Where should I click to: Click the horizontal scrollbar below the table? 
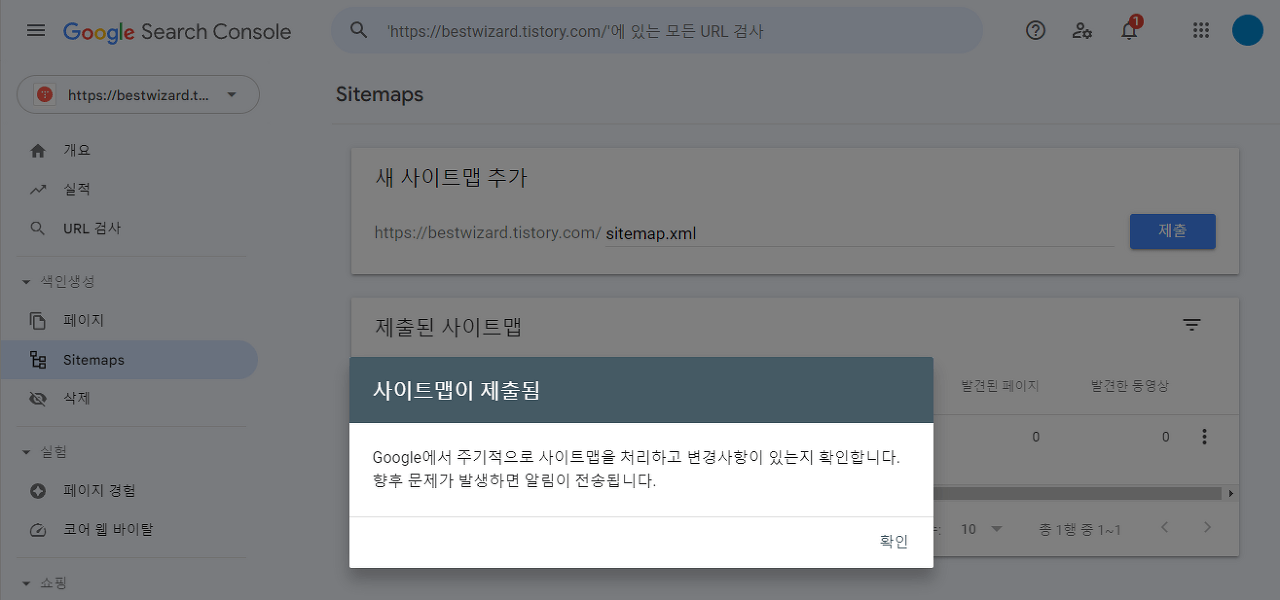click(1080, 493)
